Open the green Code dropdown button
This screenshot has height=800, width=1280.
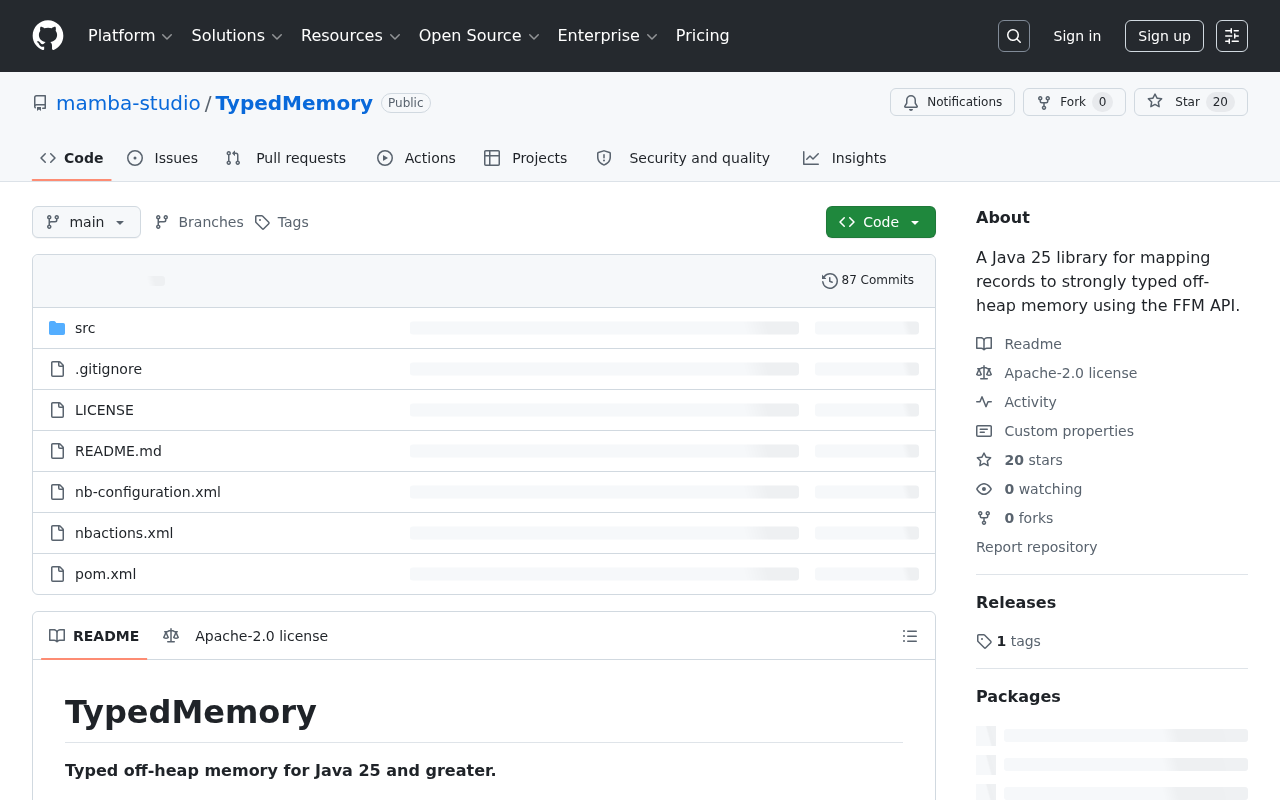click(x=881, y=222)
